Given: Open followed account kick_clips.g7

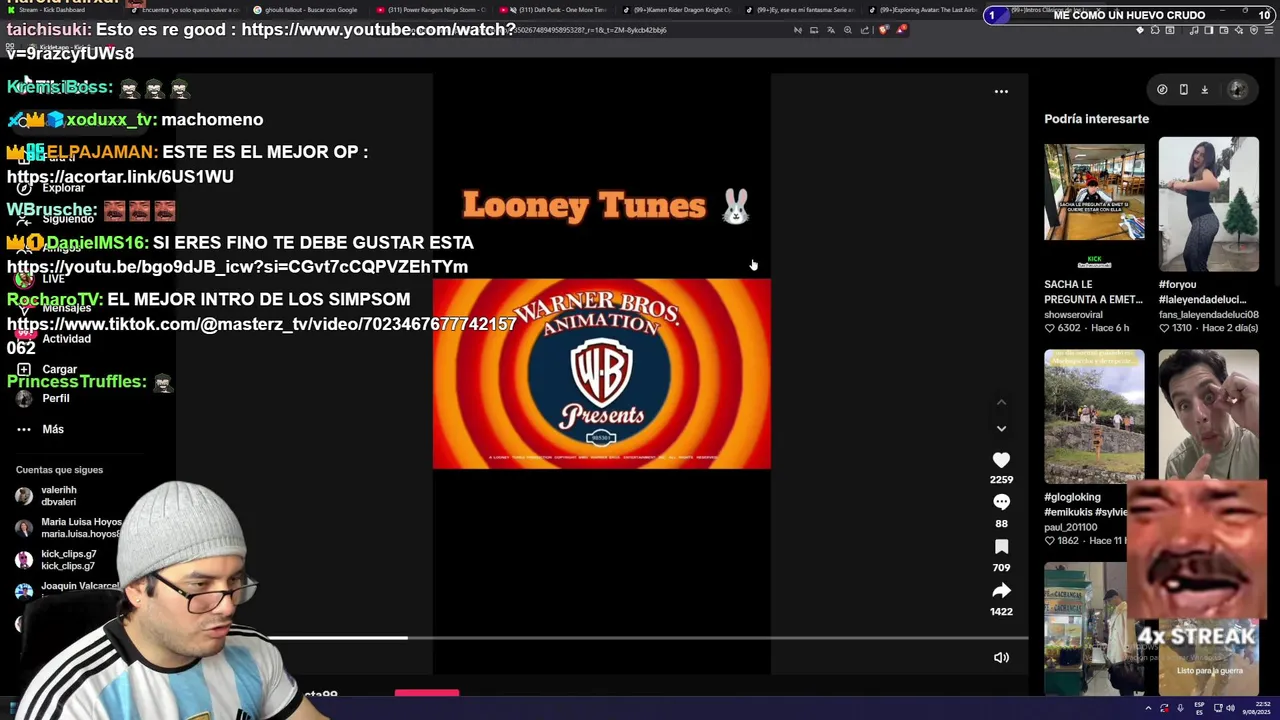Looking at the screenshot, I should (68, 560).
